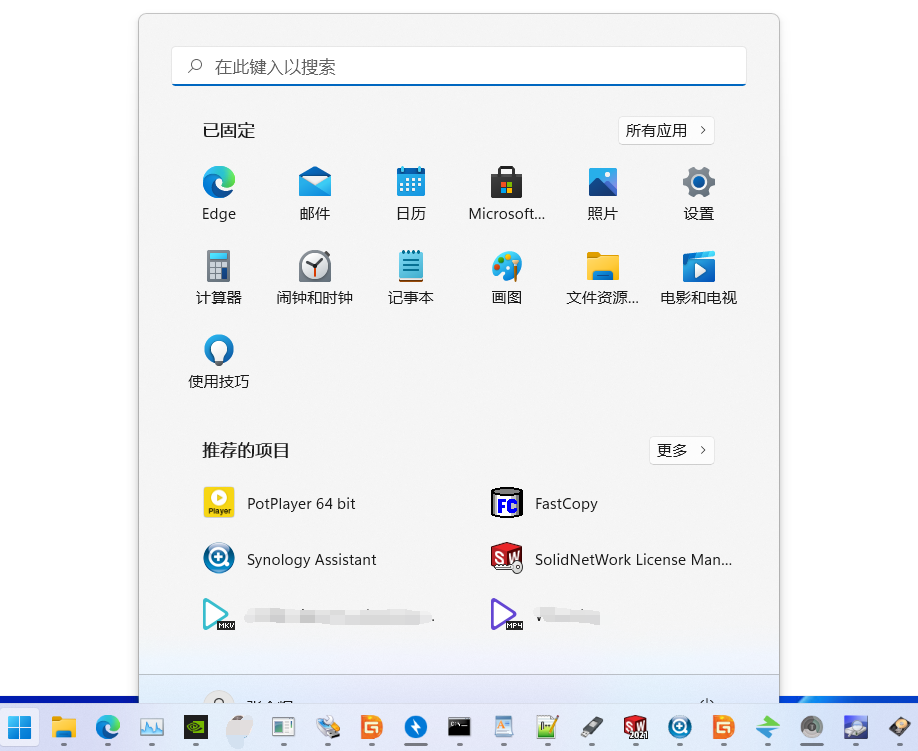
Task: Open 闹钟和时钟 clock app
Action: coord(314,277)
